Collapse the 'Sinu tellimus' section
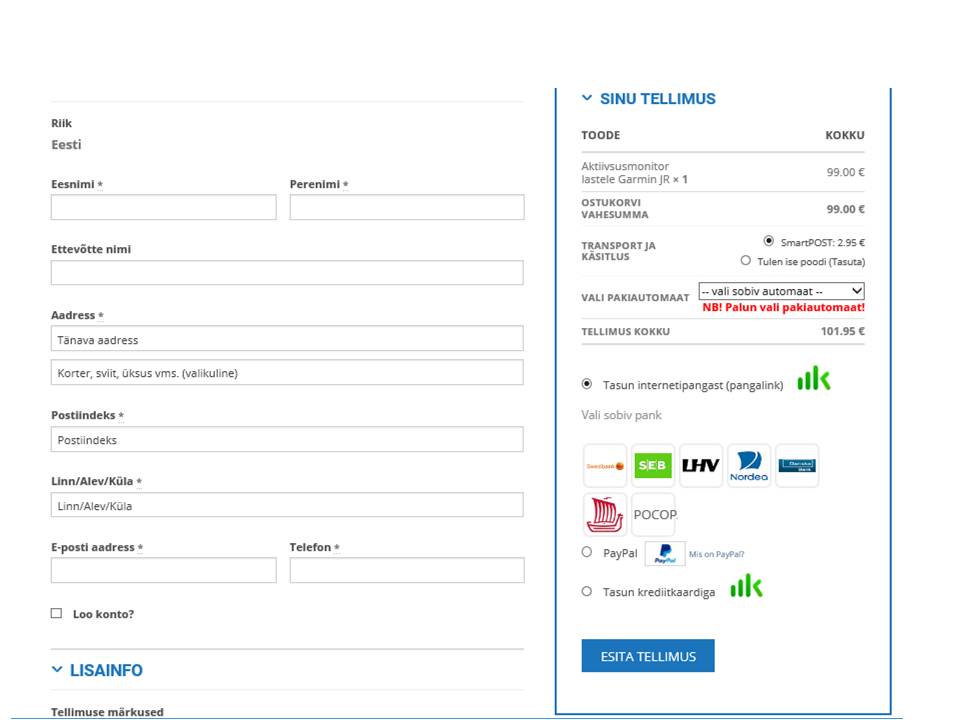The height and width of the screenshot is (720, 960). pos(587,99)
